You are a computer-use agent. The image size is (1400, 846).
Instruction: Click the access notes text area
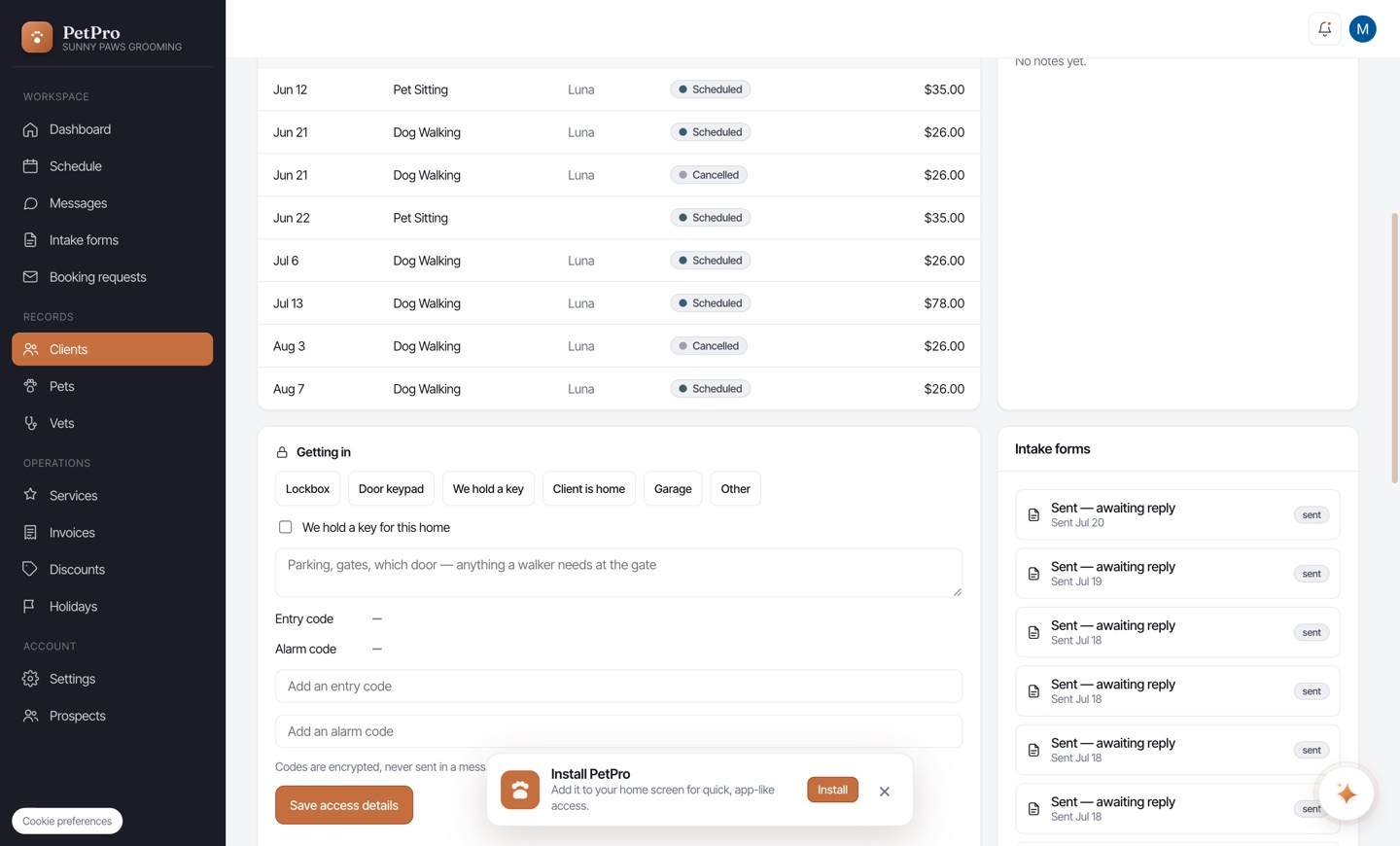(x=618, y=573)
